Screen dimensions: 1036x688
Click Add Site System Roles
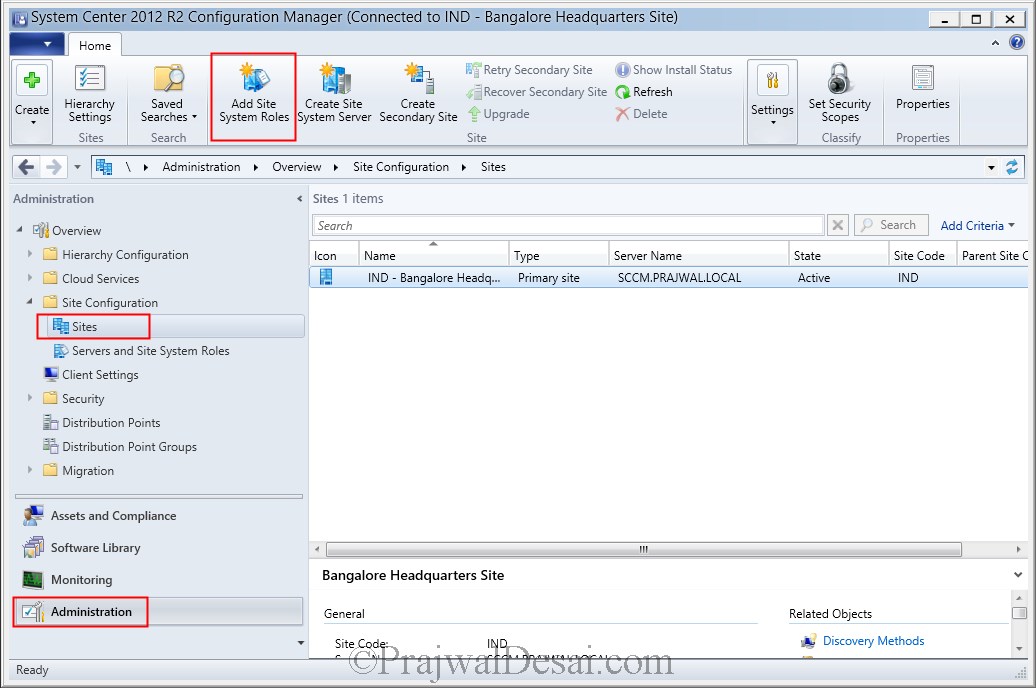(x=254, y=95)
